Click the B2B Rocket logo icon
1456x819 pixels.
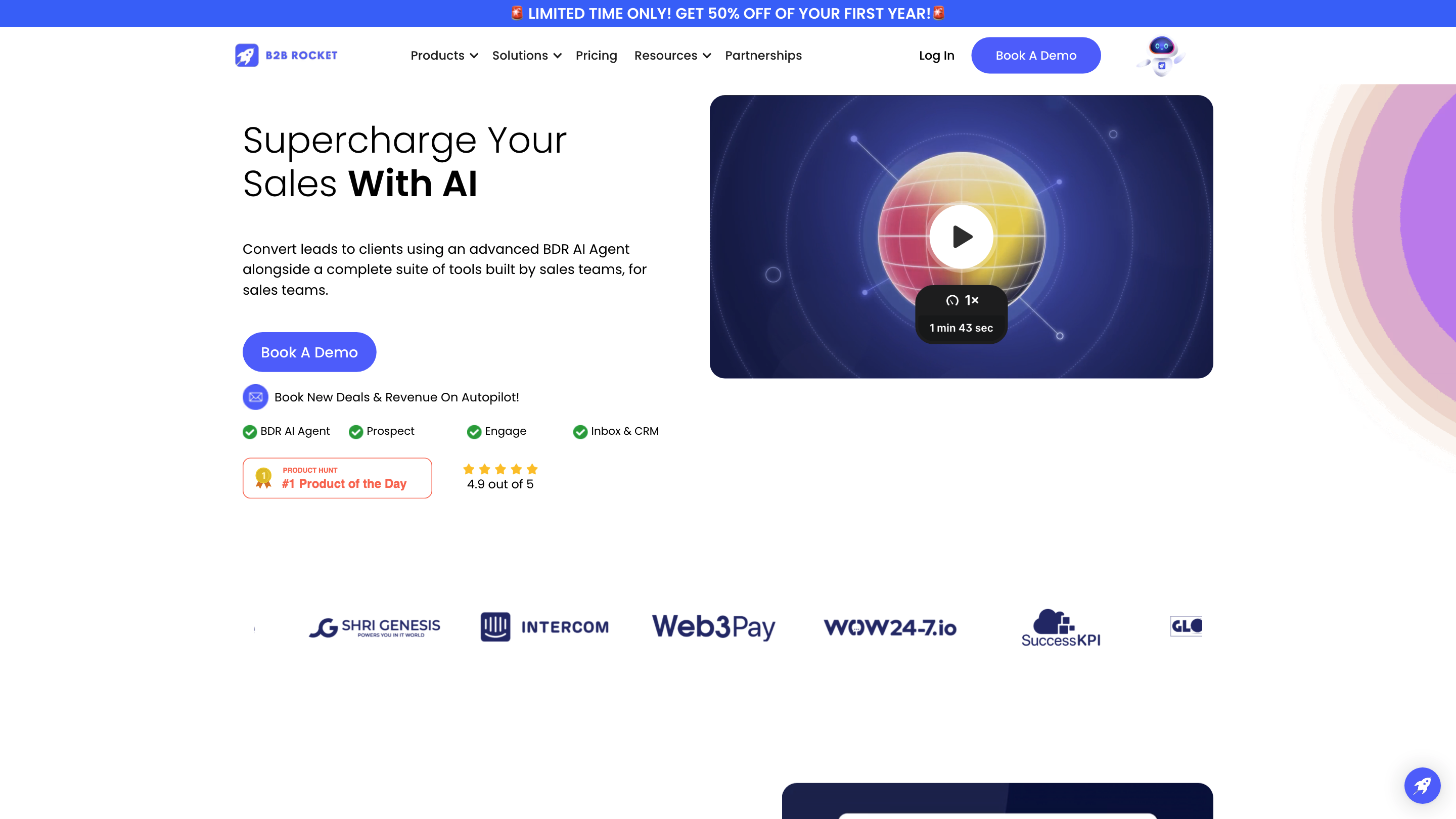point(246,56)
